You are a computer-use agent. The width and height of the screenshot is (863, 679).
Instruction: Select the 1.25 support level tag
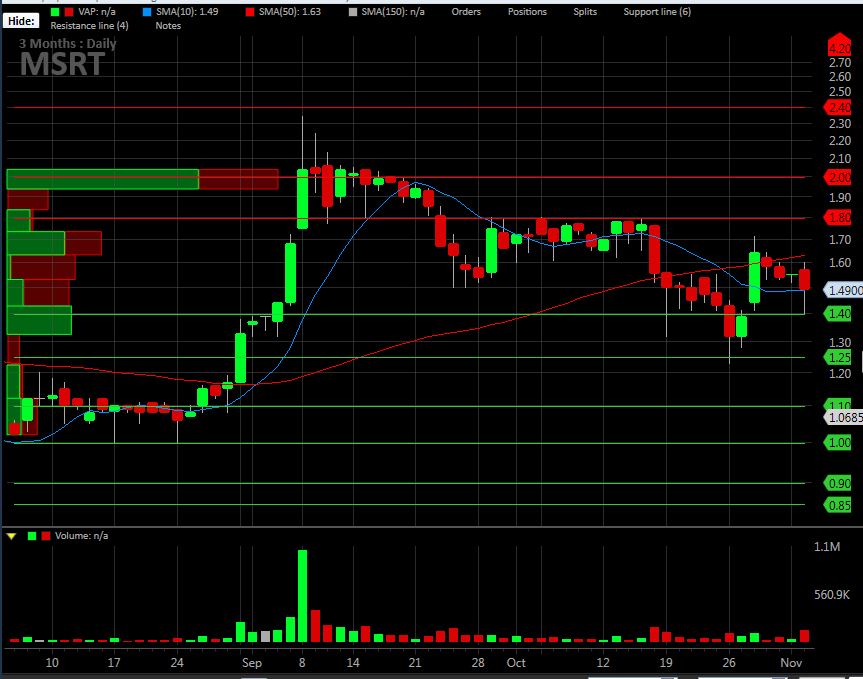click(x=838, y=357)
